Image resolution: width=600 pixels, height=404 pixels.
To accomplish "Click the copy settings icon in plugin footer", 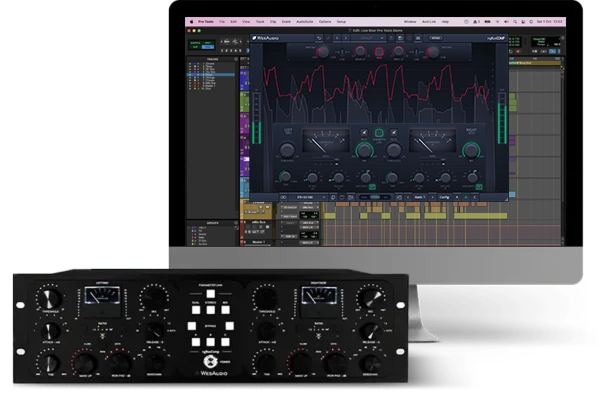I will point(333,197).
